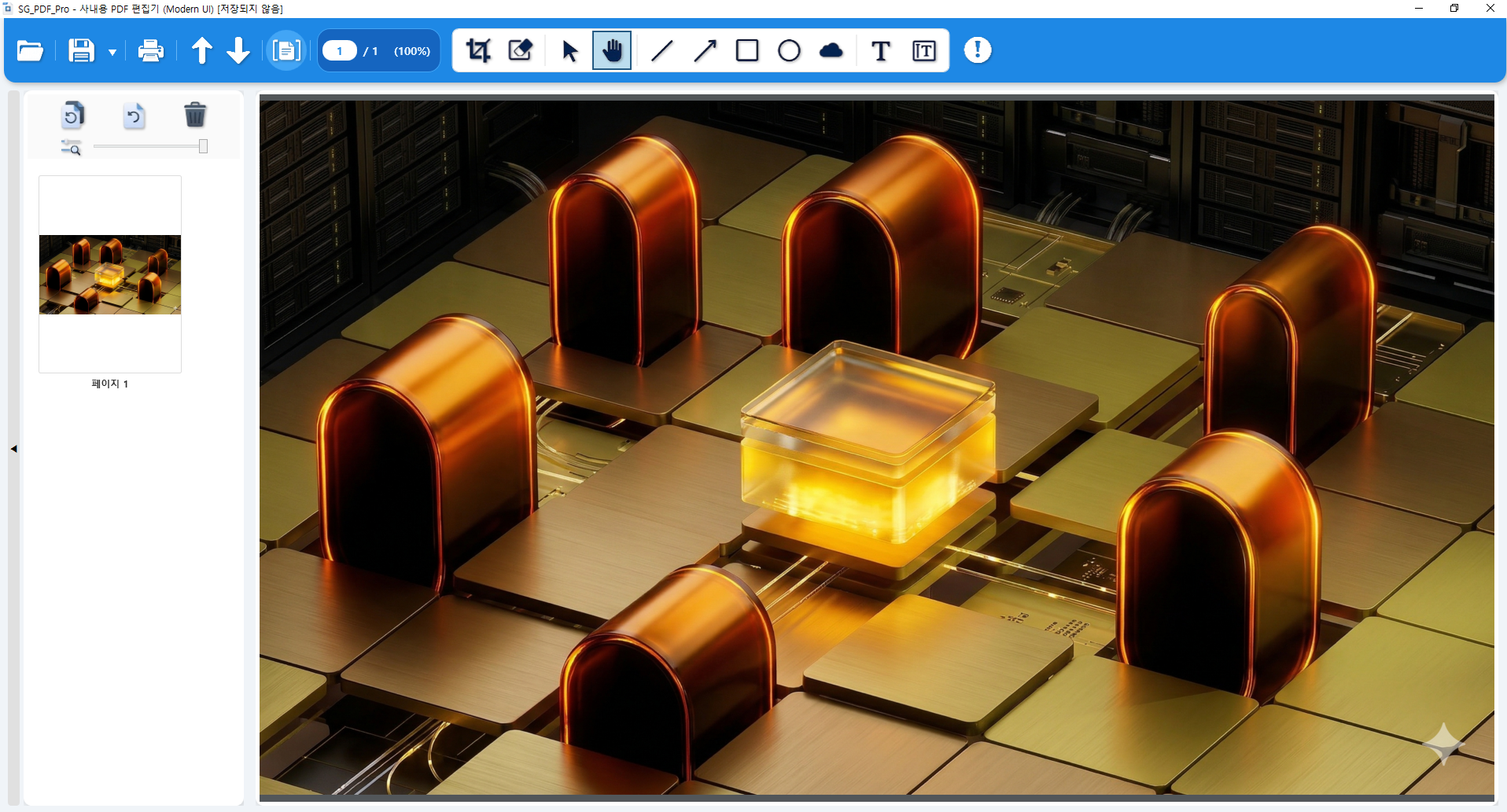Print the document with the printer icon
Image resolution: width=1507 pixels, height=812 pixels.
coord(150,51)
